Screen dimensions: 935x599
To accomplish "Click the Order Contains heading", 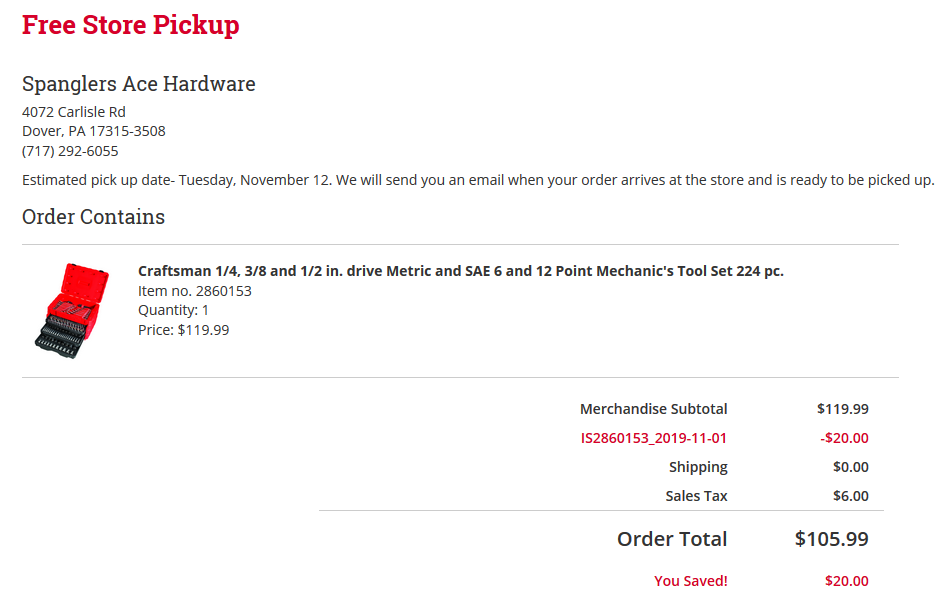I will pos(93,217).
